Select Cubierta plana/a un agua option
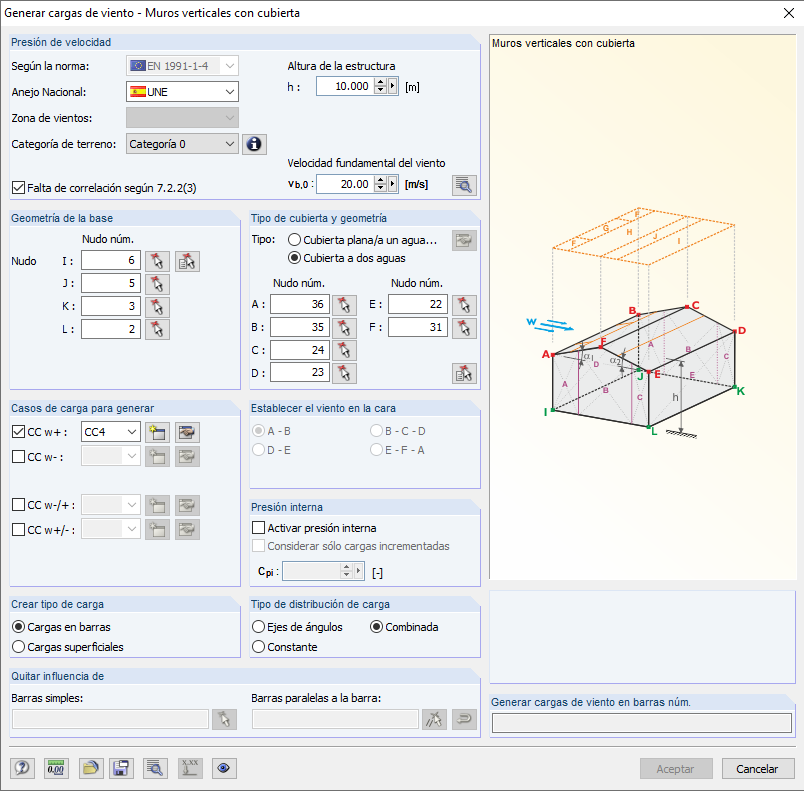The width and height of the screenshot is (804, 791). 294,240
